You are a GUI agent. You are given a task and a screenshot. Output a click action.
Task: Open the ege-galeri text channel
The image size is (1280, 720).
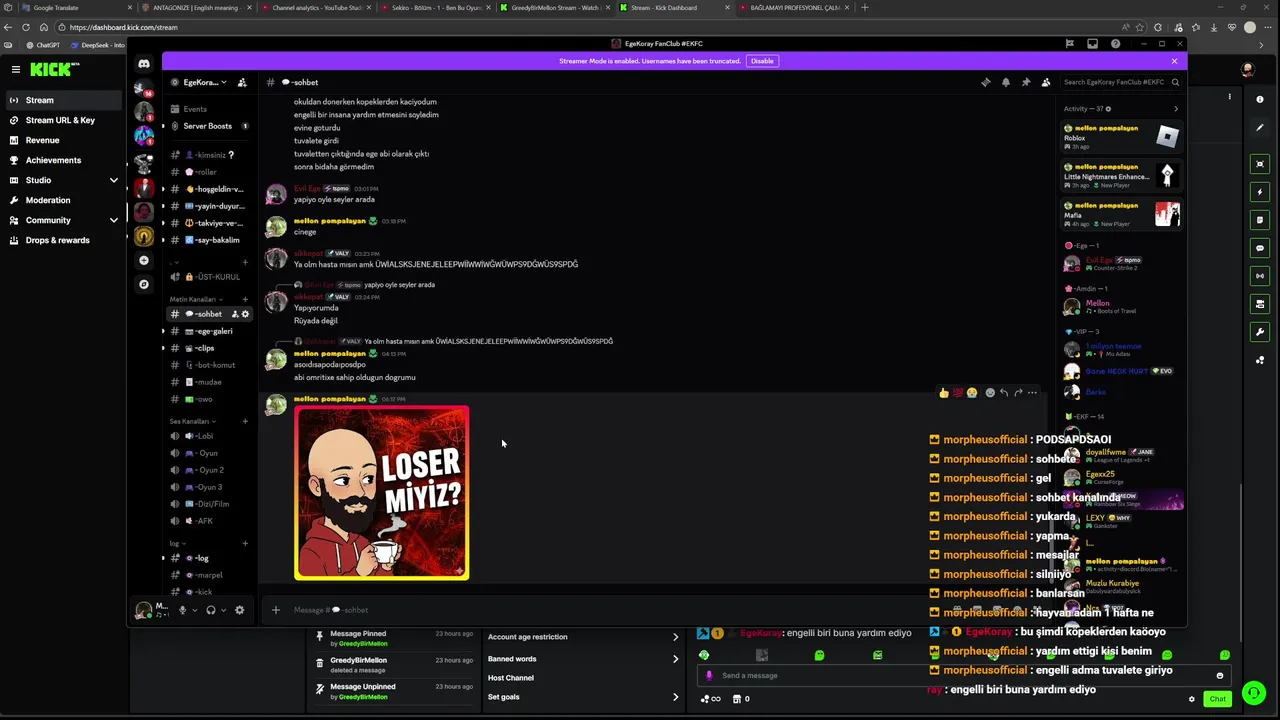click(208, 331)
